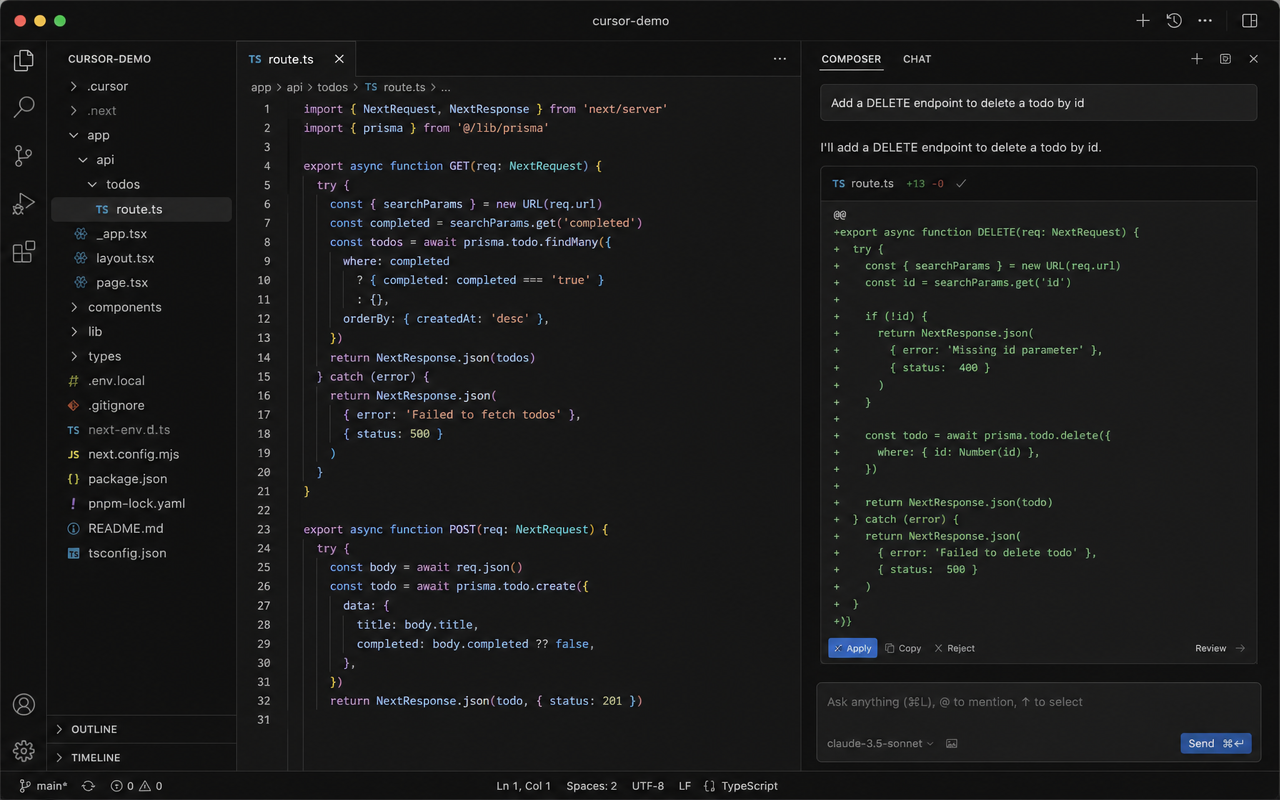
Task: Open the Explorer view in the activity bar
Action: pos(24,61)
